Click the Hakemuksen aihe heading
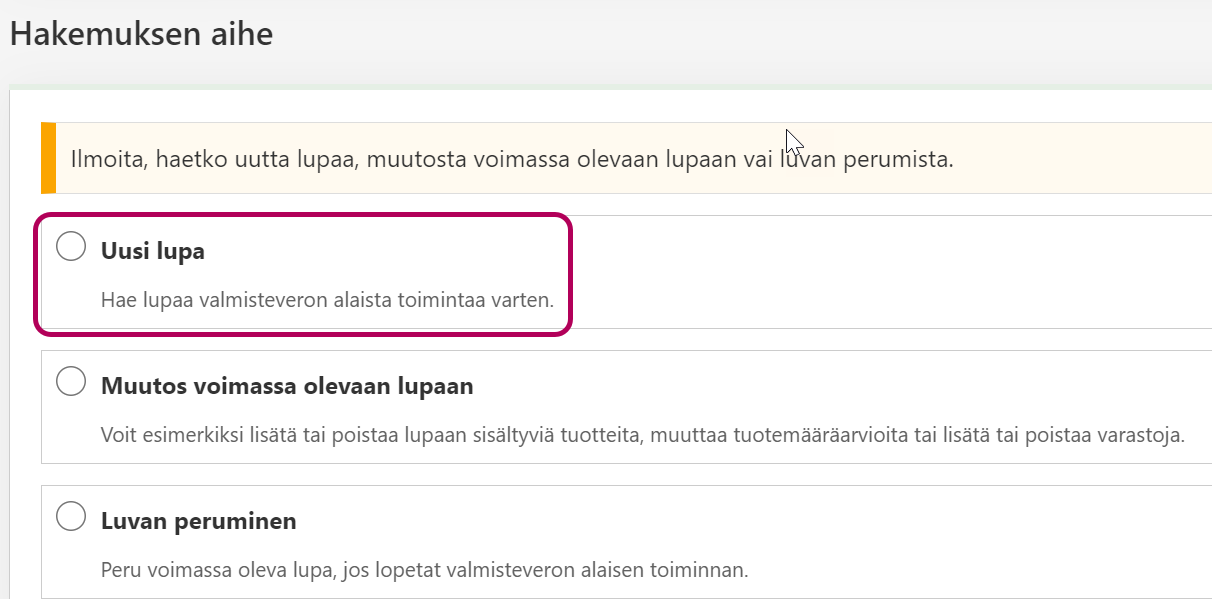The image size is (1212, 599). point(141,34)
